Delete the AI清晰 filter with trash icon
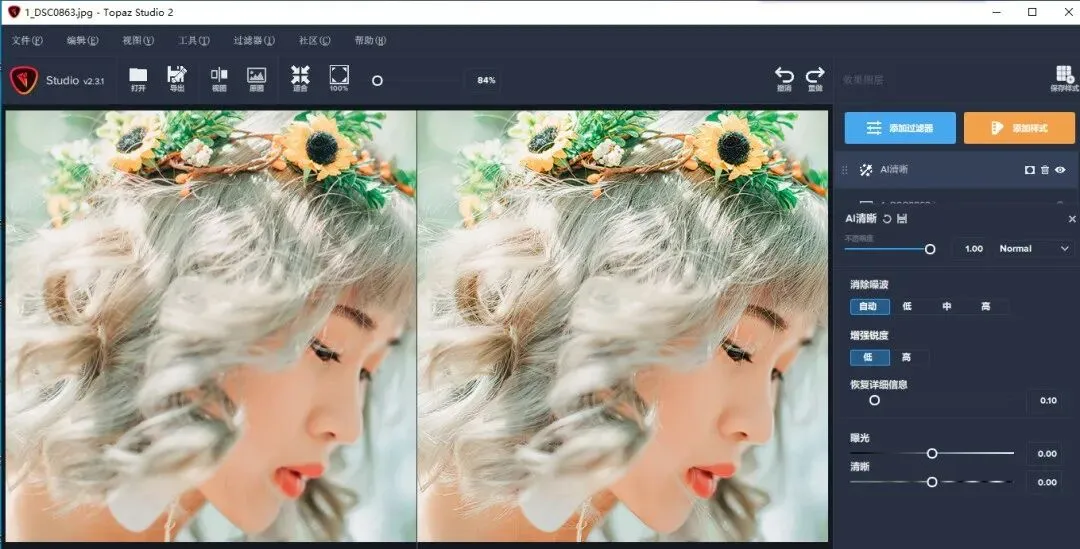Screen dimensions: 1080x549 1045,169
